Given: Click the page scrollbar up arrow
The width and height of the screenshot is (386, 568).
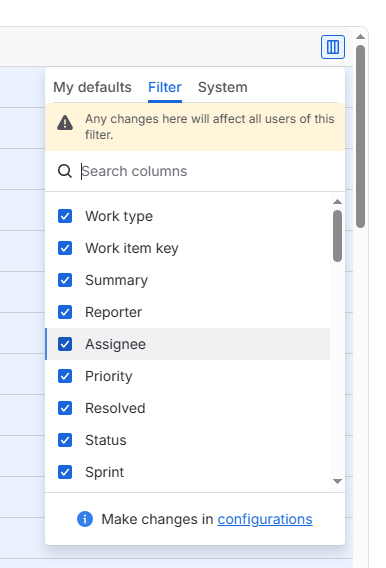Looking at the screenshot, I should point(360,37).
